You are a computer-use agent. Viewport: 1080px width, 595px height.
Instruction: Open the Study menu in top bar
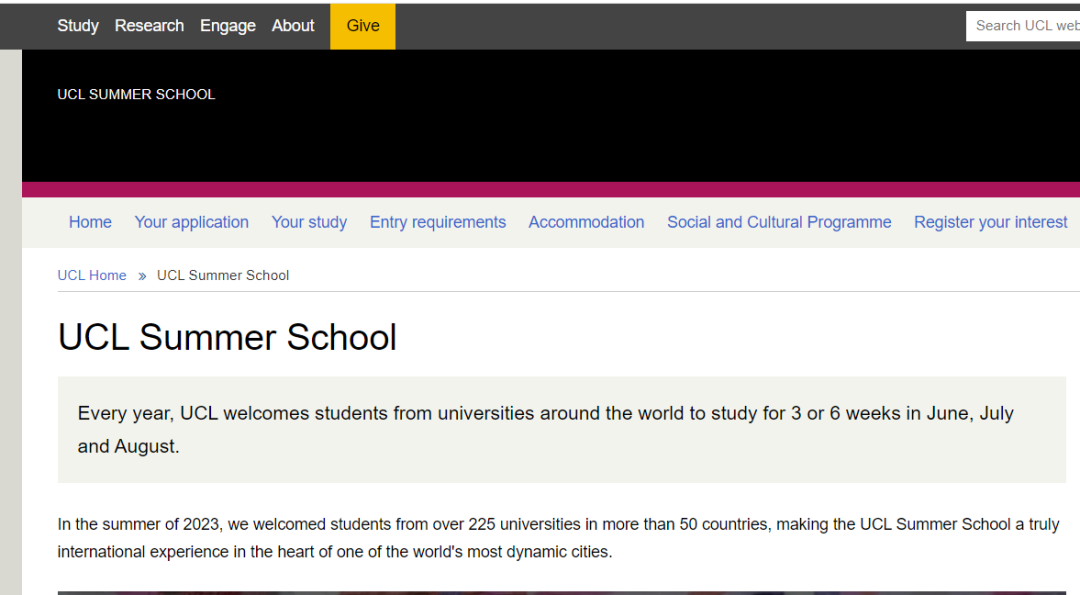pyautogui.click(x=78, y=25)
